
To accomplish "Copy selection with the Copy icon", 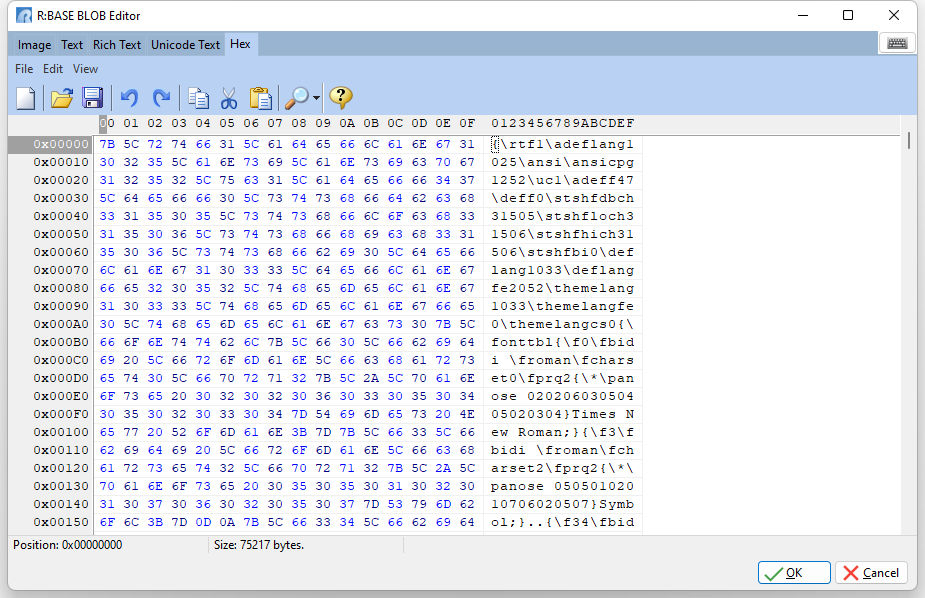I will pyautogui.click(x=198, y=98).
